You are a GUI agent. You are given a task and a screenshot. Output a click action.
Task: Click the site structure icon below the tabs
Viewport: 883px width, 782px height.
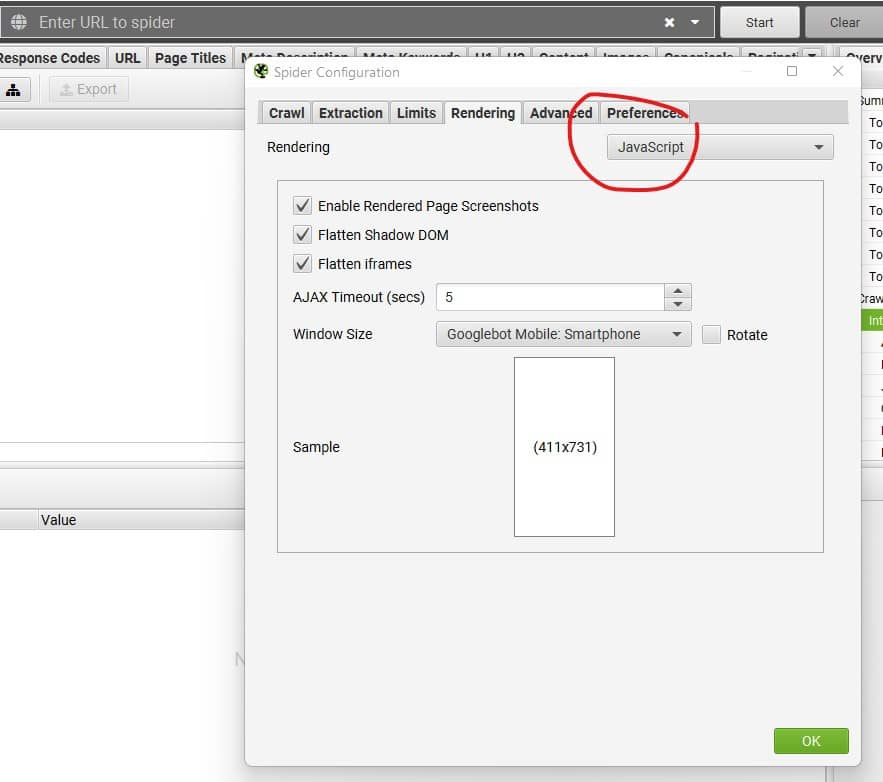(12, 89)
